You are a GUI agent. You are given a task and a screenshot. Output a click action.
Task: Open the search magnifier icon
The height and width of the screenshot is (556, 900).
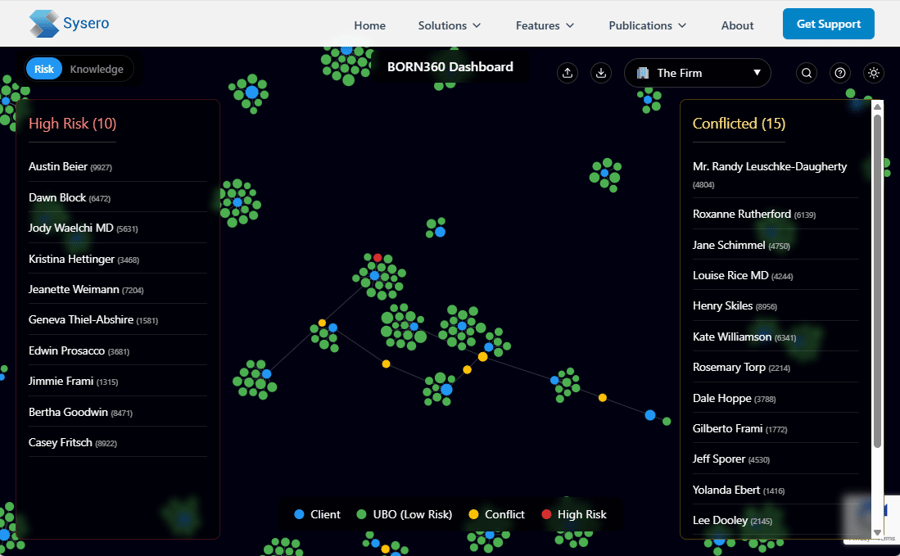tap(807, 73)
